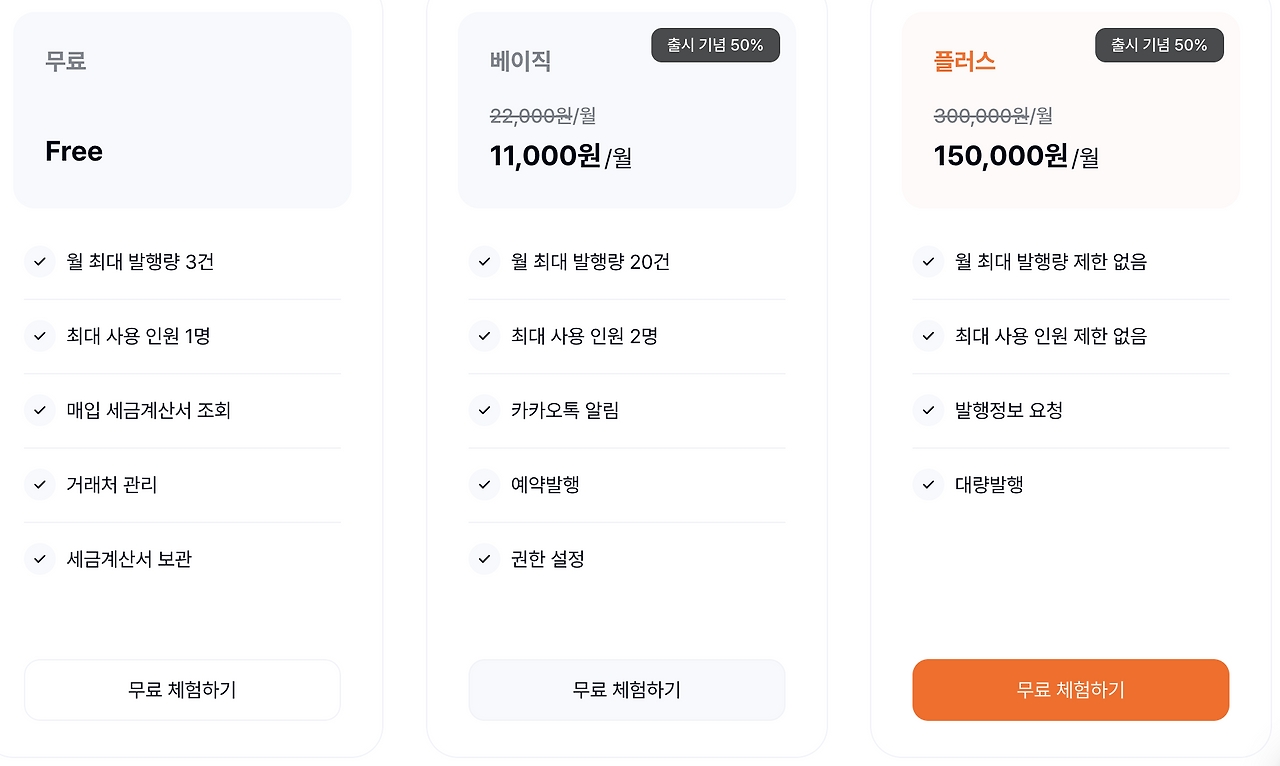Image resolution: width=1280 pixels, height=766 pixels.
Task: Click the checkmark for 매입 세금계산서 조회
Action: point(40,410)
